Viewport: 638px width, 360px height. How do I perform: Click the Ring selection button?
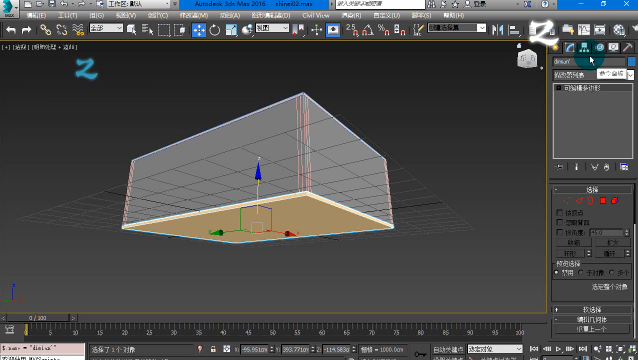point(571,253)
